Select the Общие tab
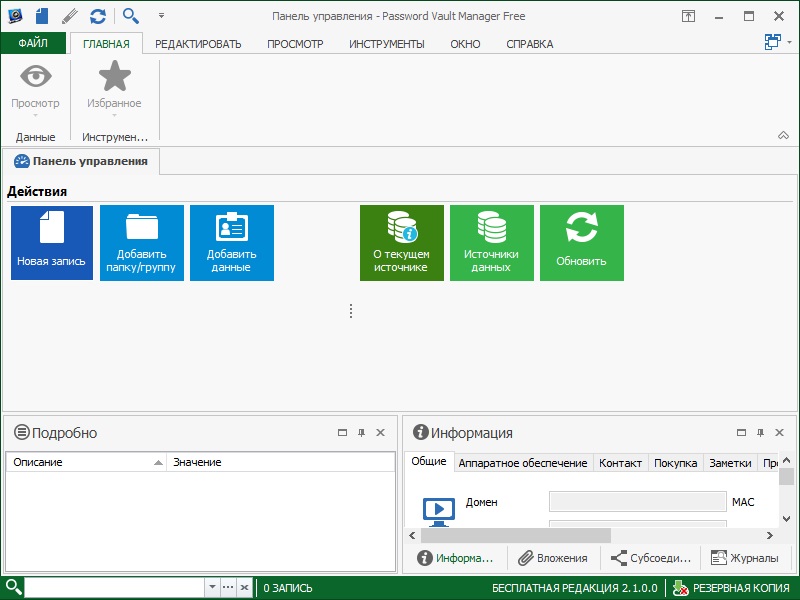 point(429,461)
